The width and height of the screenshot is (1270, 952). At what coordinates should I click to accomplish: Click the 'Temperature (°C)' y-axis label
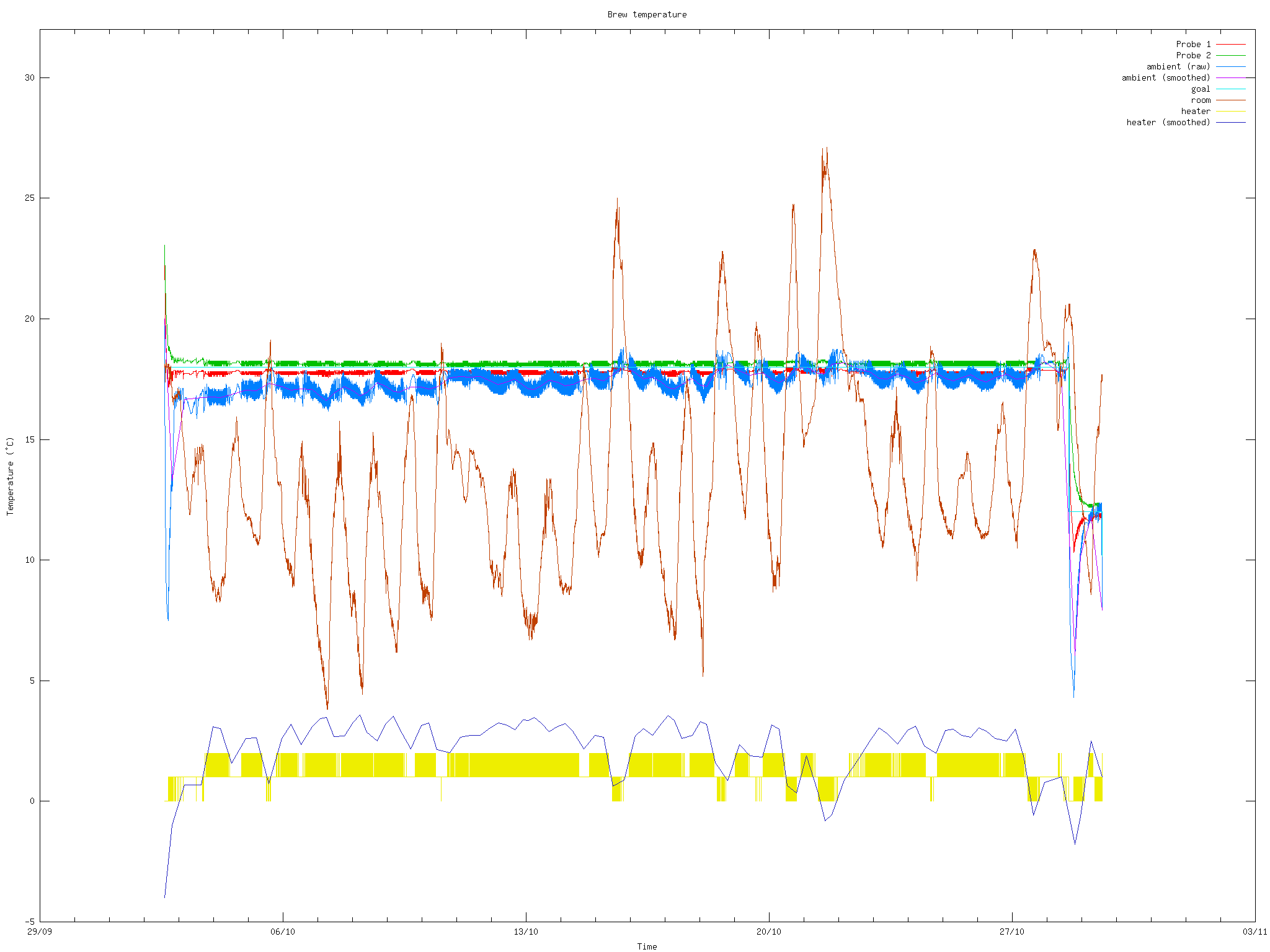pyautogui.click(x=10, y=476)
